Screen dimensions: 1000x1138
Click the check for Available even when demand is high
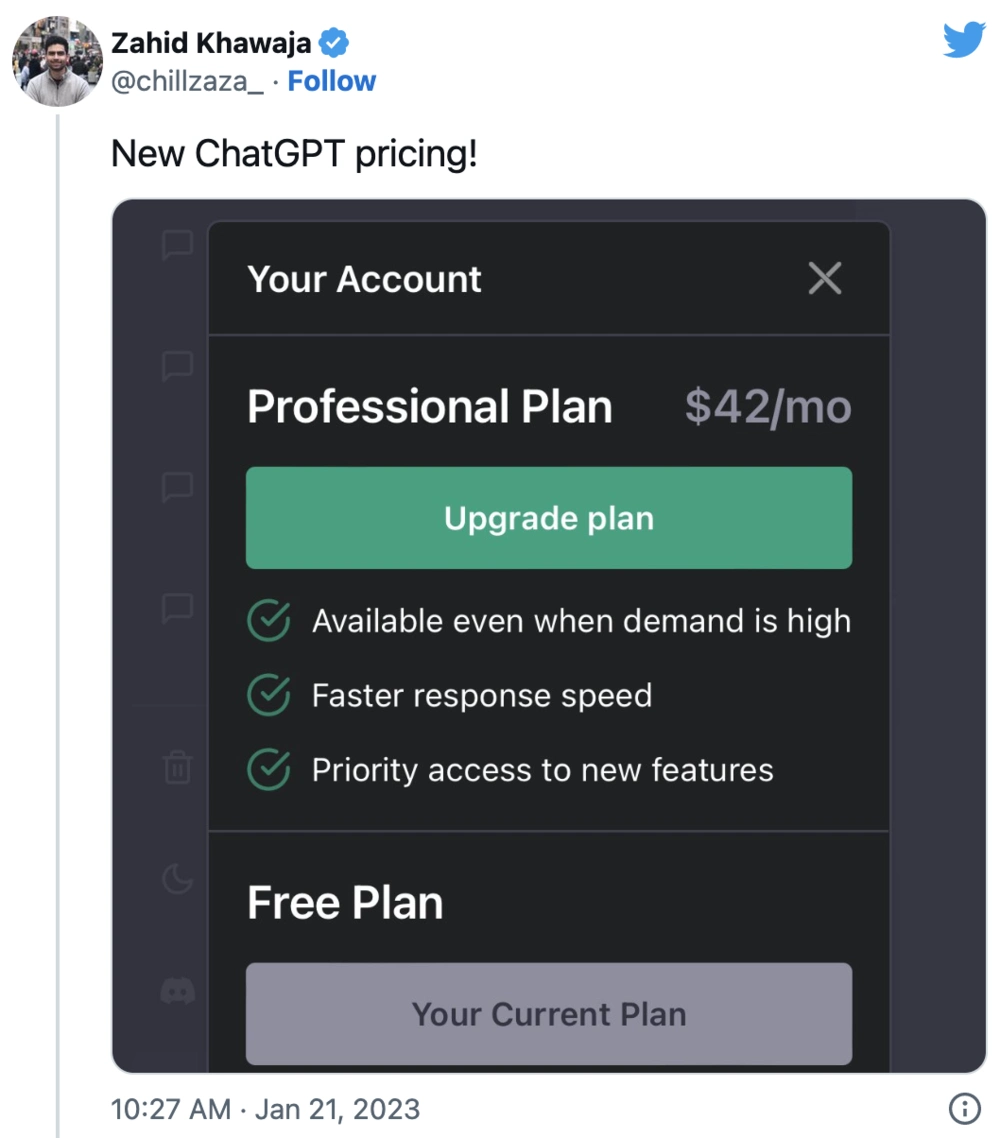pyautogui.click(x=267, y=620)
